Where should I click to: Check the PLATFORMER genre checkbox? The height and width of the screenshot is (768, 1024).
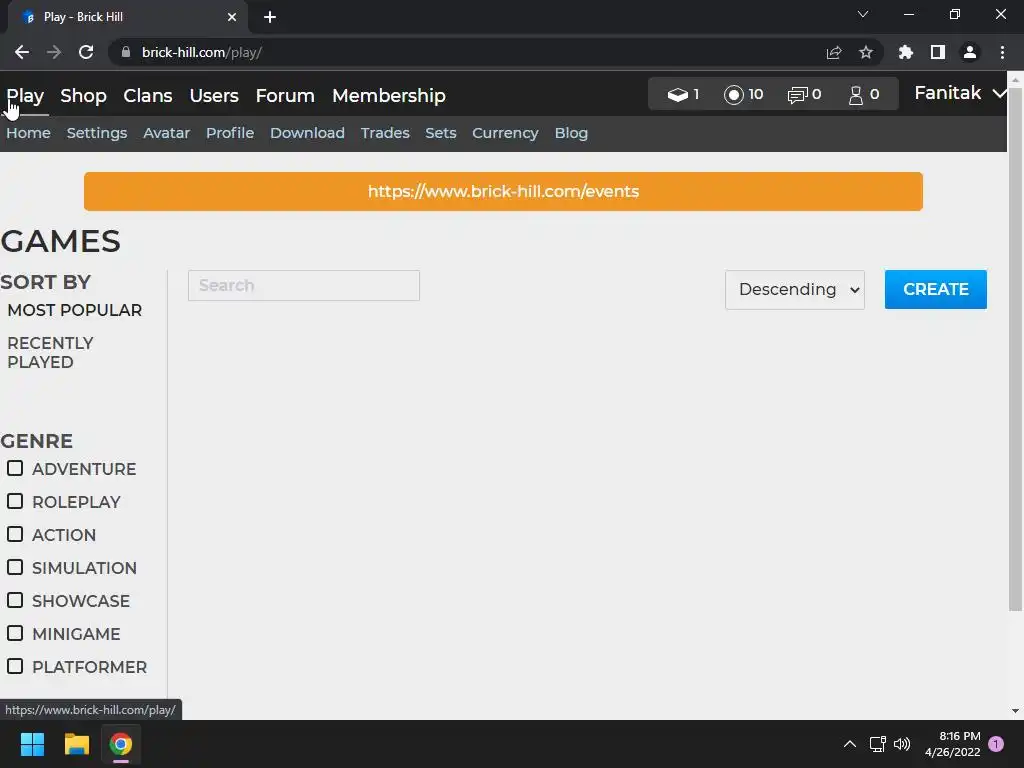click(15, 666)
